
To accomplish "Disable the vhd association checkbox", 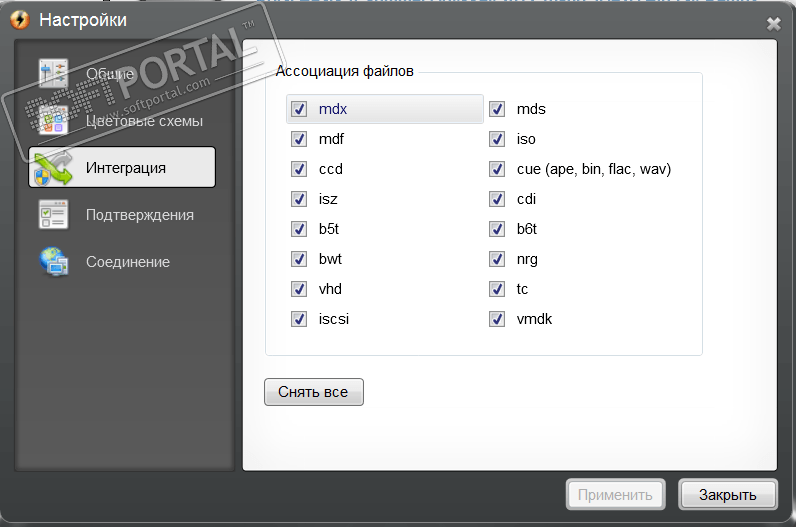I will coord(298,289).
